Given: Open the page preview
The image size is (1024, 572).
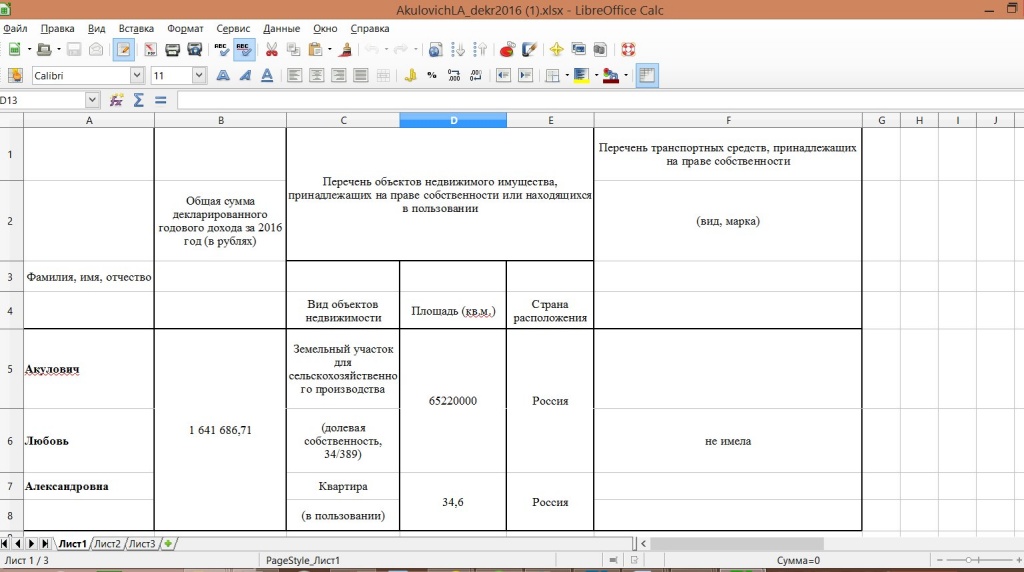Looking at the screenshot, I should click(x=195, y=50).
